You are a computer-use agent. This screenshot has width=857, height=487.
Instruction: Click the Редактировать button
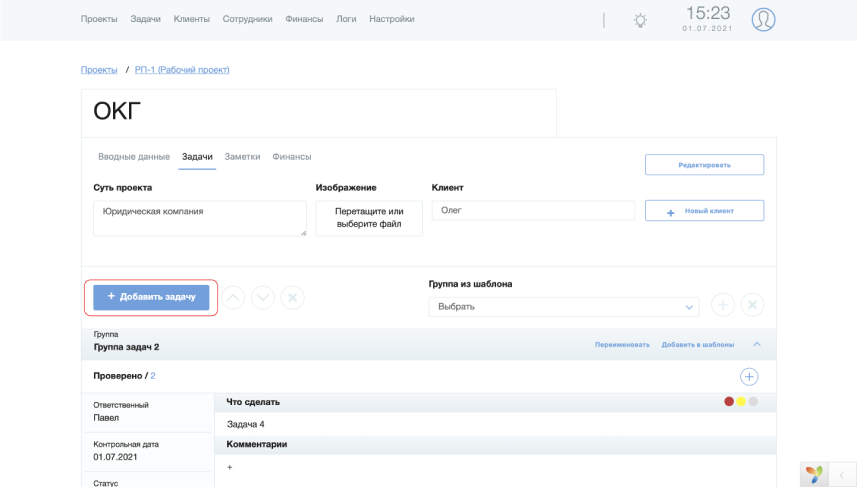(x=705, y=165)
